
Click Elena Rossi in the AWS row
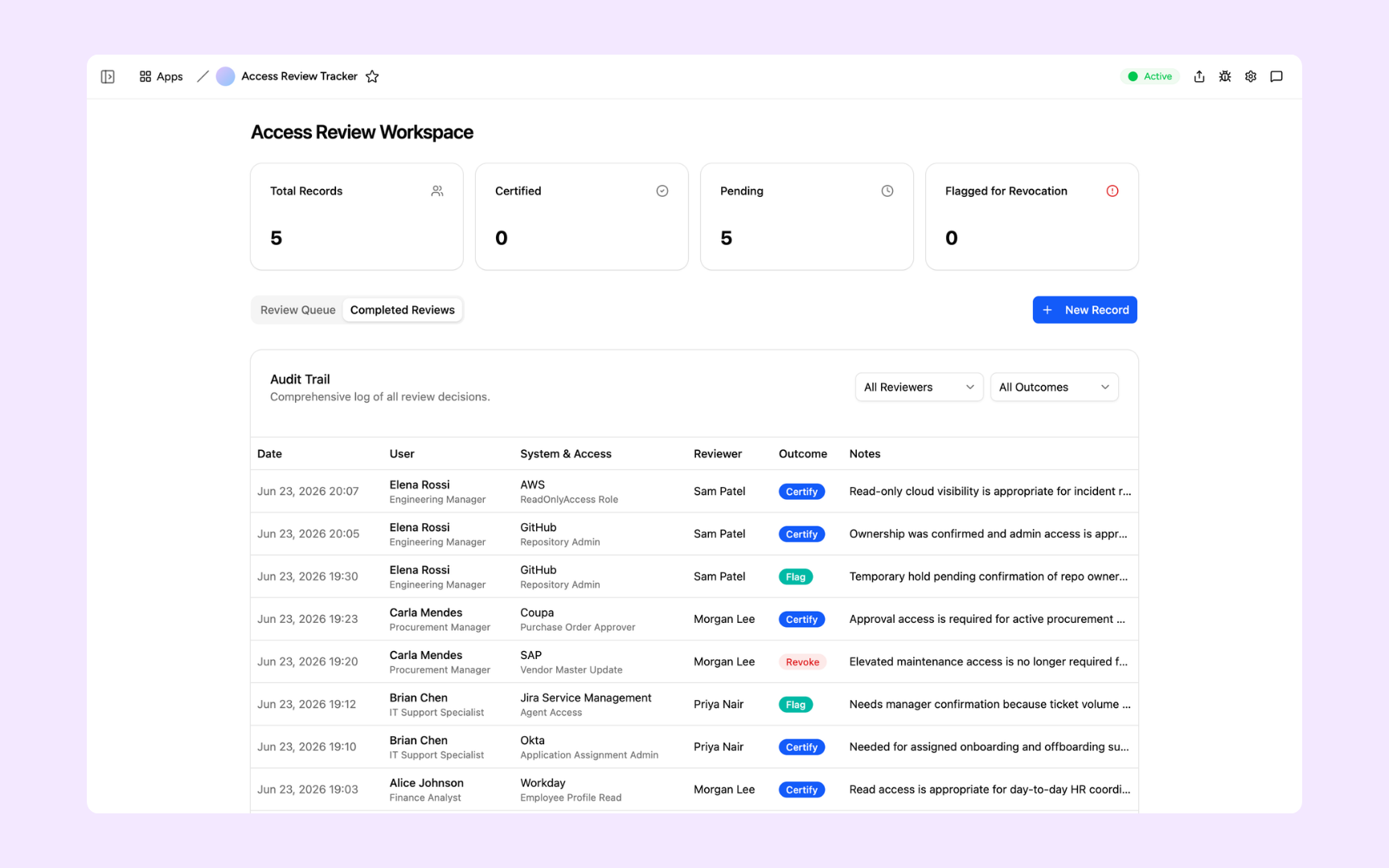[x=420, y=485]
